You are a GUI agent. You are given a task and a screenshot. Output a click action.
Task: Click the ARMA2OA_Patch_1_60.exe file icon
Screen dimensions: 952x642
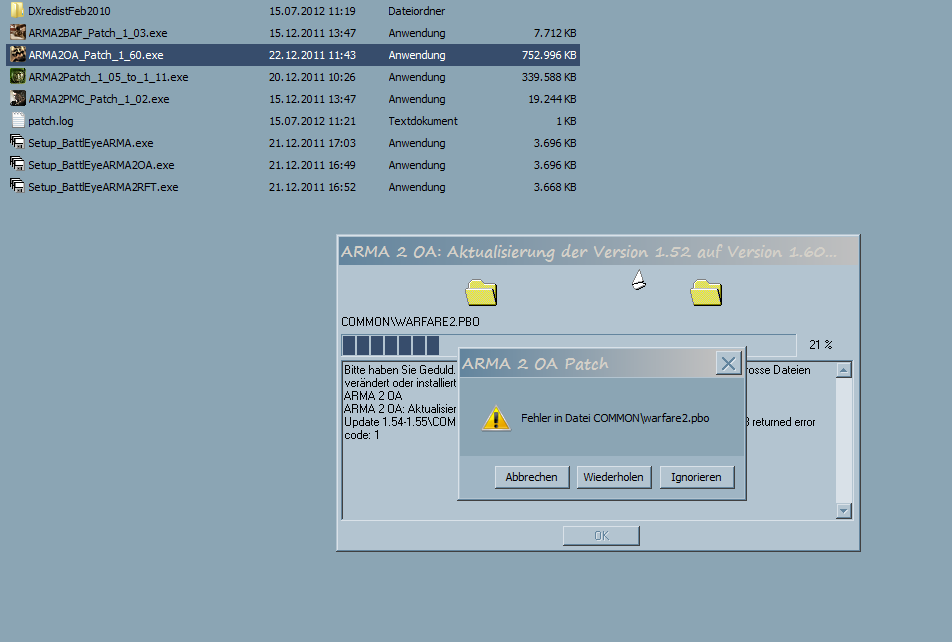click(x=18, y=54)
